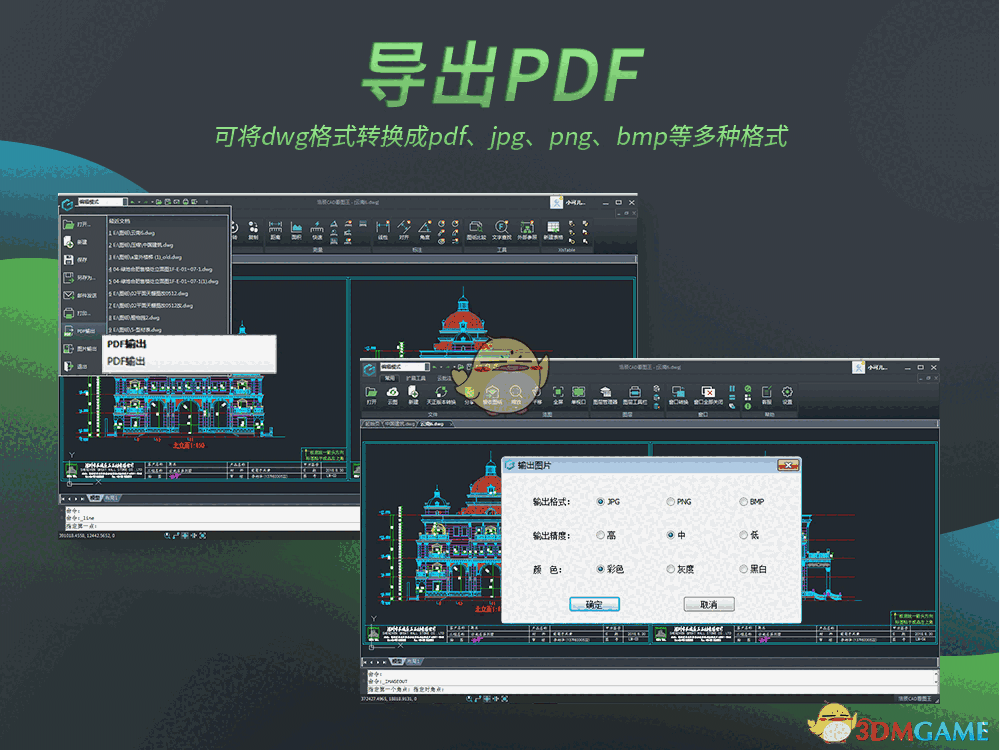Open 图纸比较 tool in back window

point(476,230)
